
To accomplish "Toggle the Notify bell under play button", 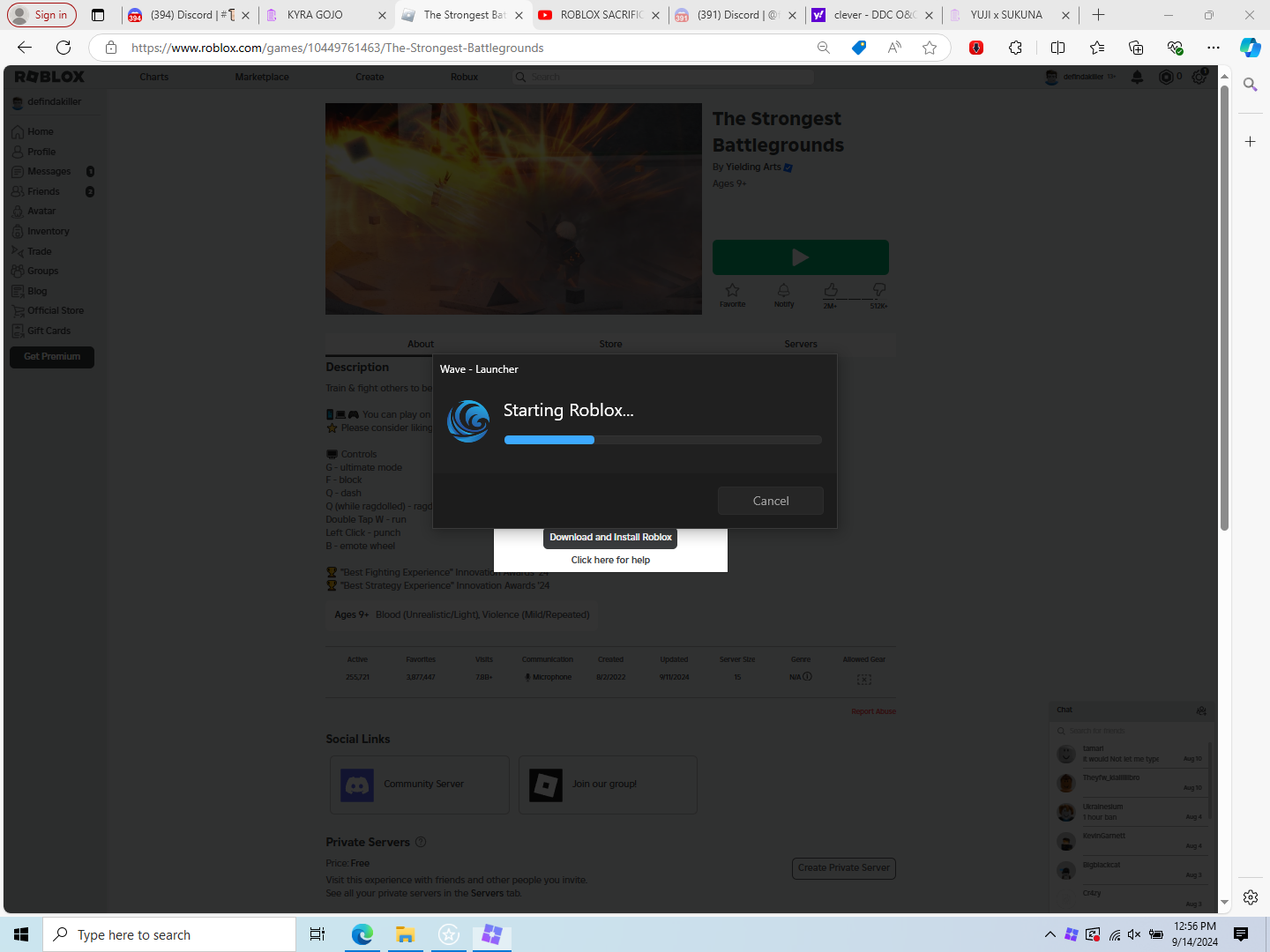I will 784,294.
